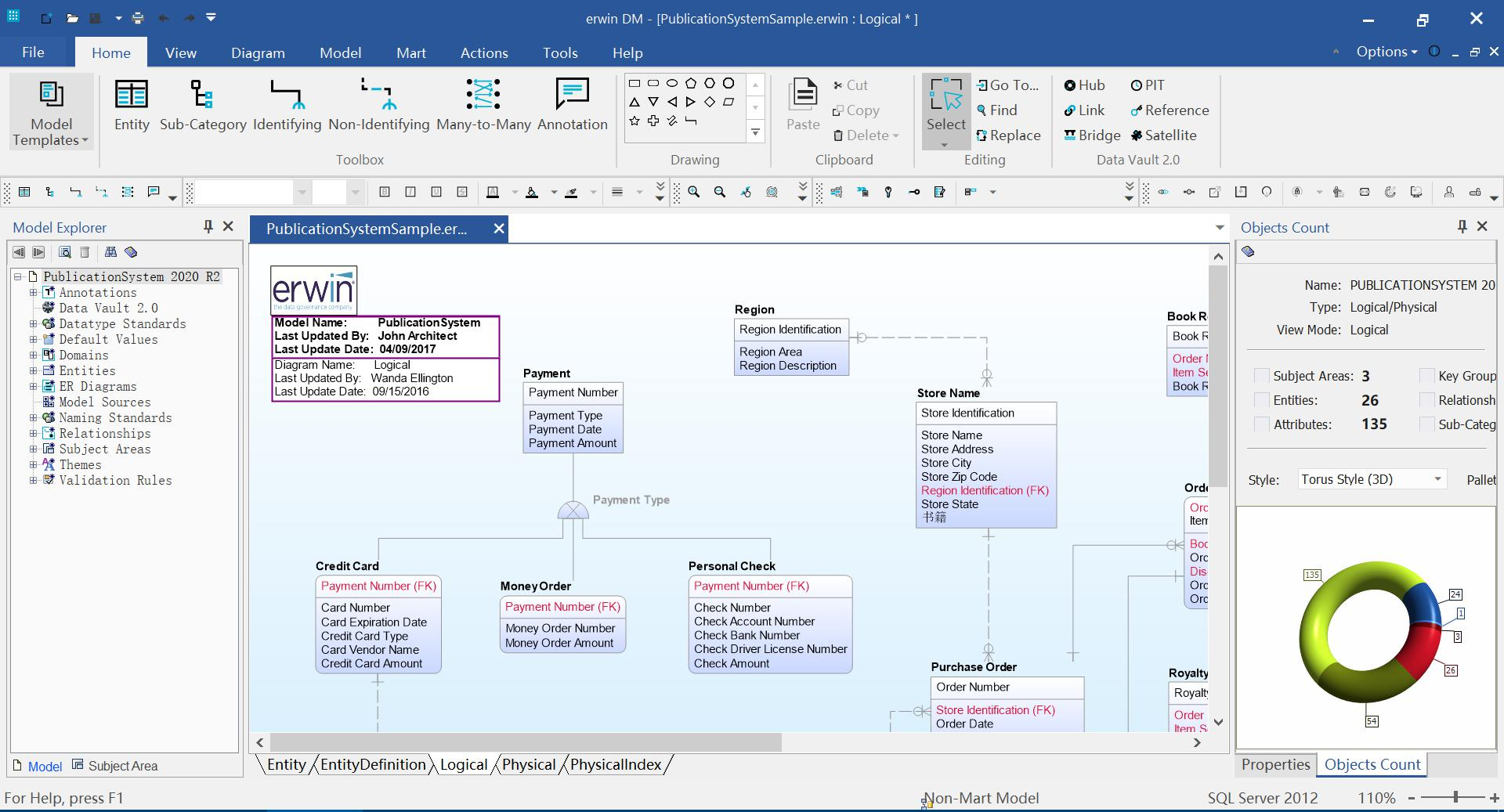Select the pentagon shape in Drawing gallery
Viewport: 1504px width, 812px height.
[x=690, y=83]
